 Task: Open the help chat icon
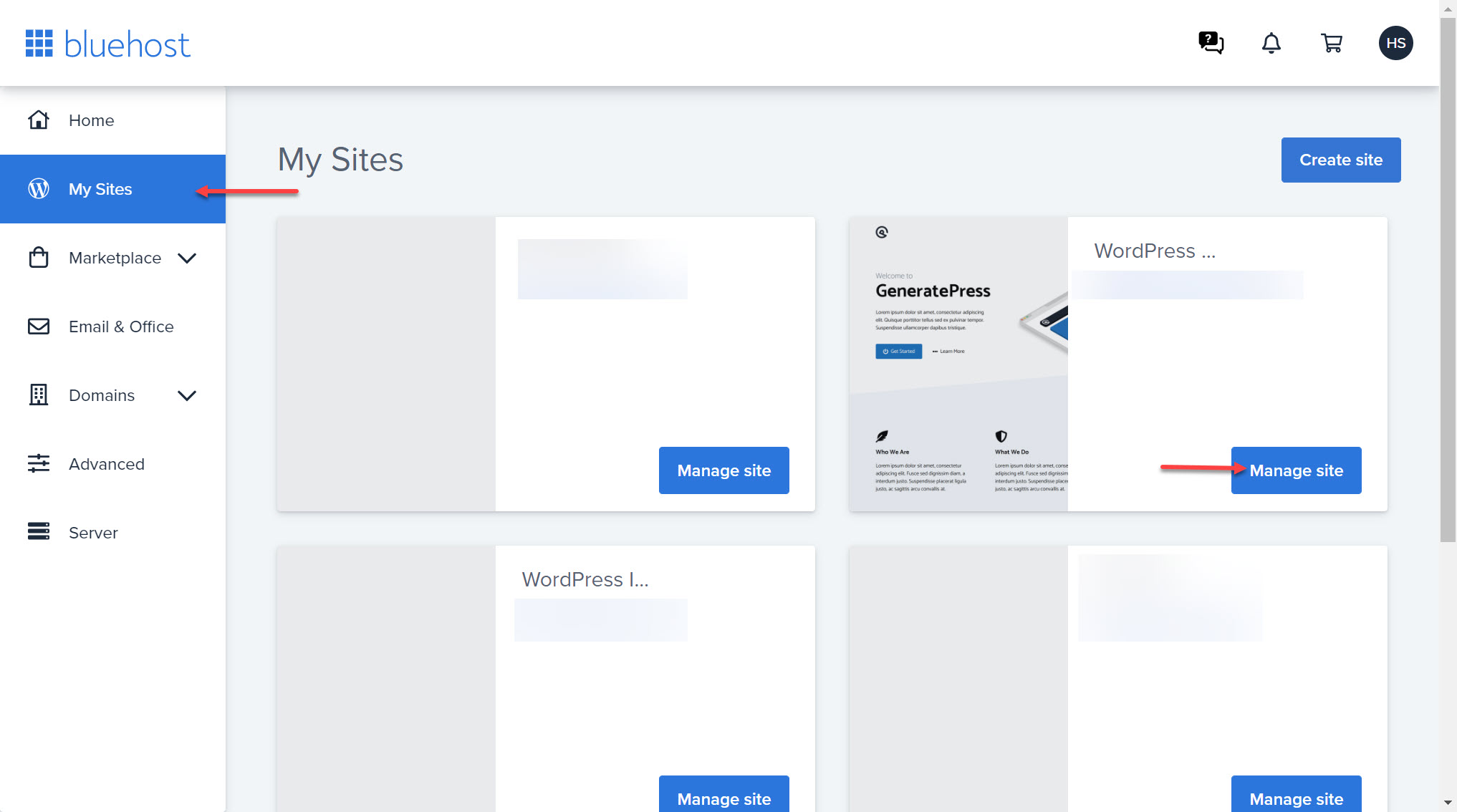[x=1211, y=43]
